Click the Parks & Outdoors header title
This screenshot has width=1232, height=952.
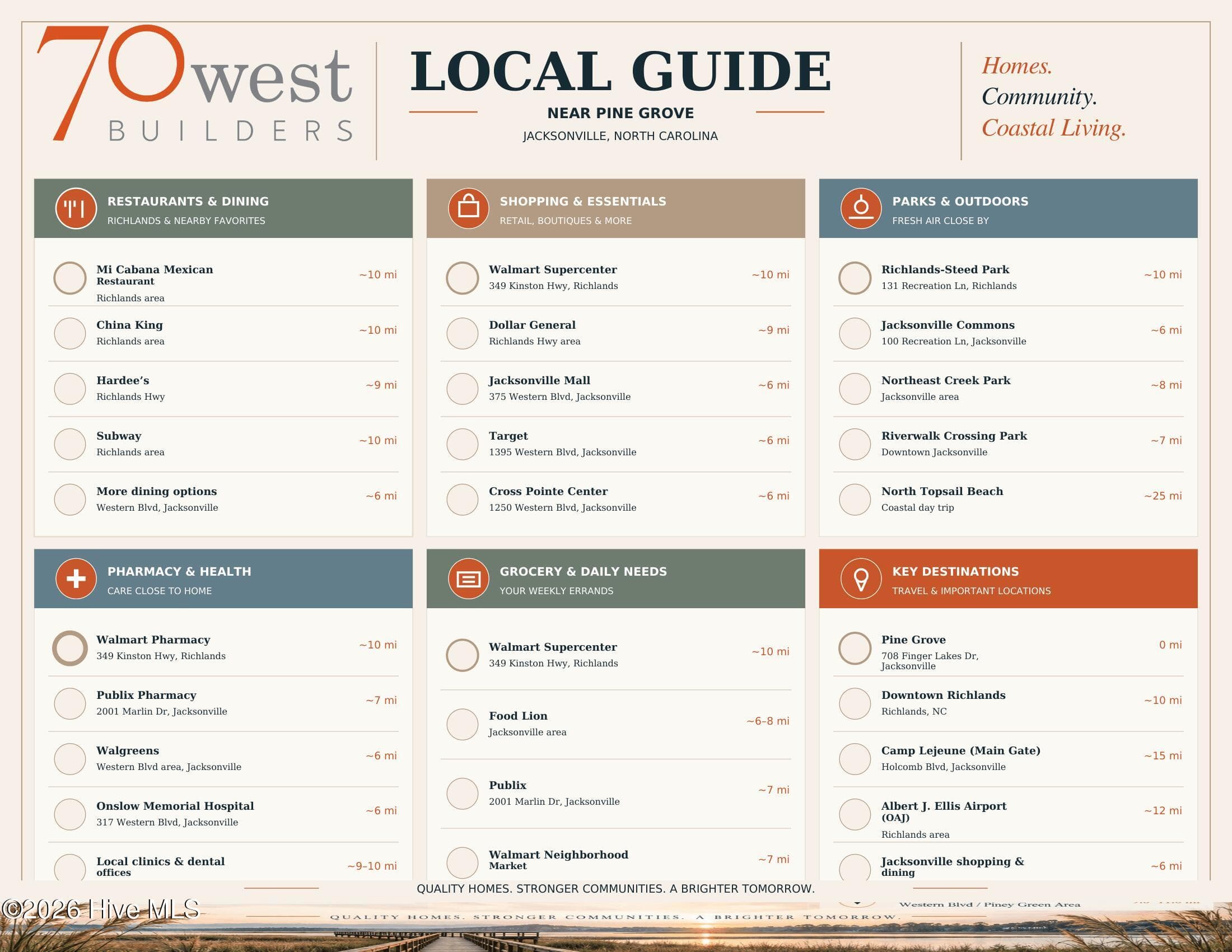click(x=960, y=202)
